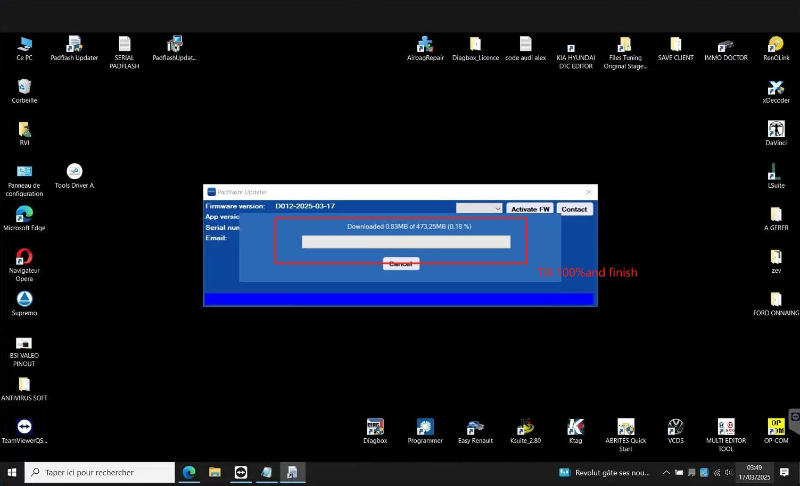Select the Ksuite_2.80 desktop icon
Viewport: 800px width, 486px height.
coord(525,427)
